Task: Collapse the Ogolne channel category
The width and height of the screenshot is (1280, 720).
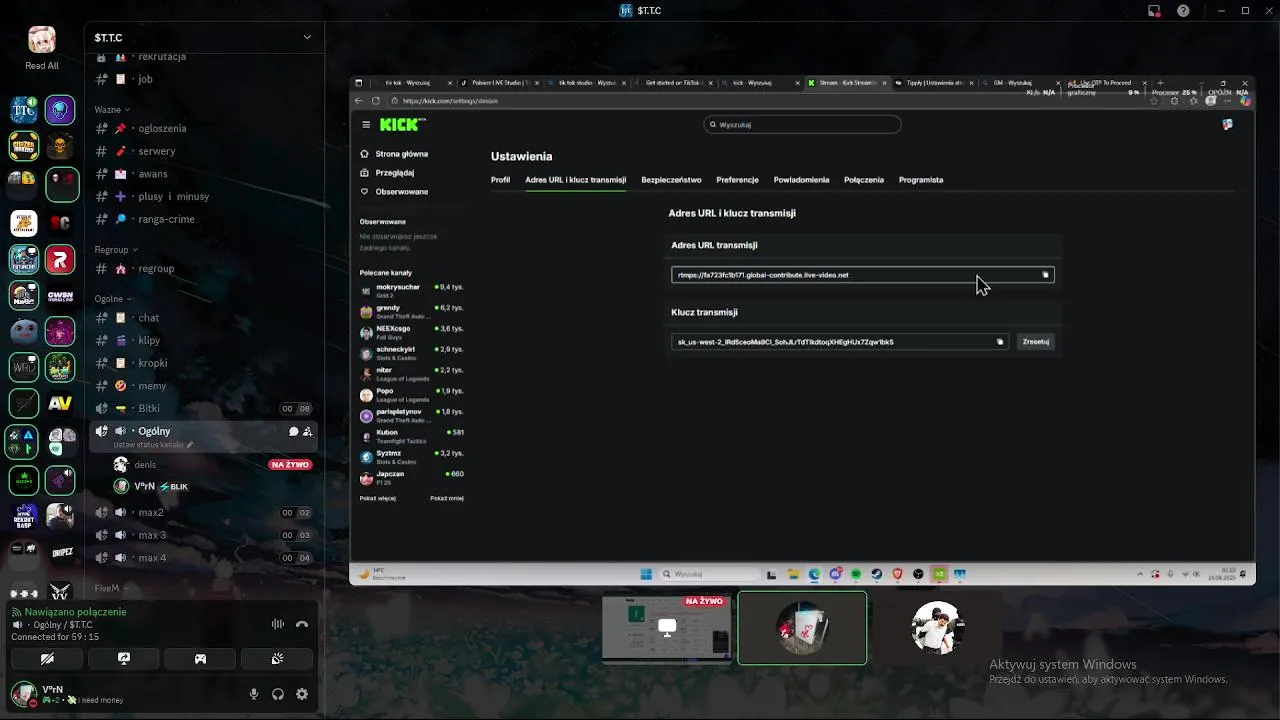Action: [113, 298]
